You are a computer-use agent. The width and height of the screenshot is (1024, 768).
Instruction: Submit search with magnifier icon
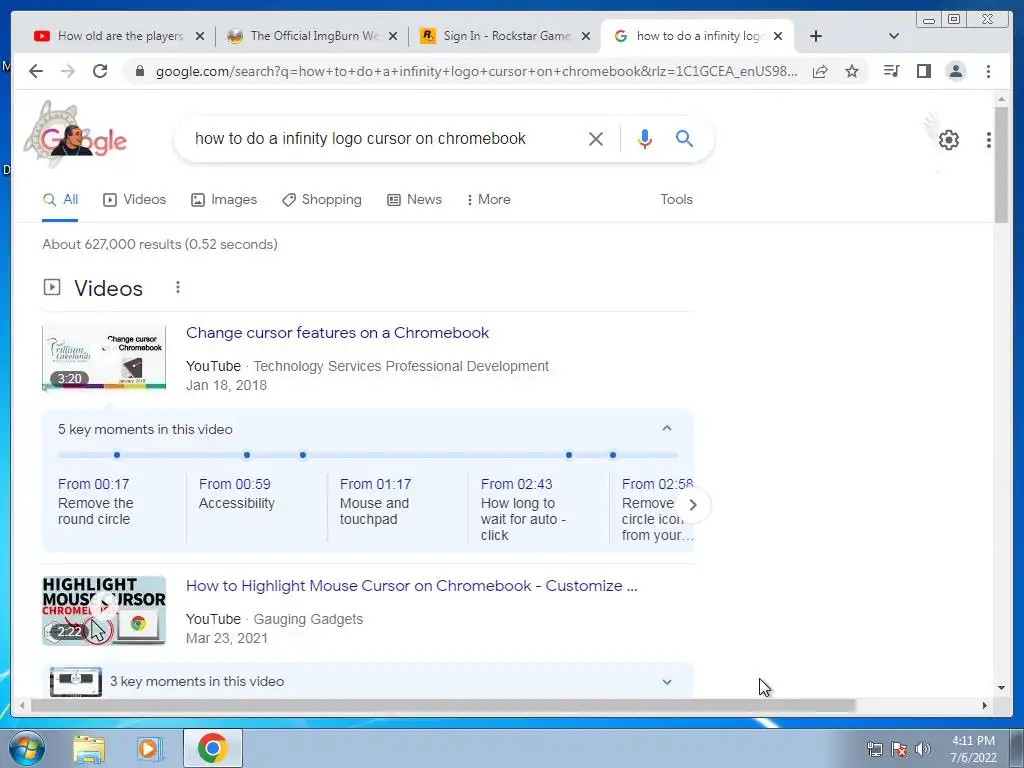point(684,138)
